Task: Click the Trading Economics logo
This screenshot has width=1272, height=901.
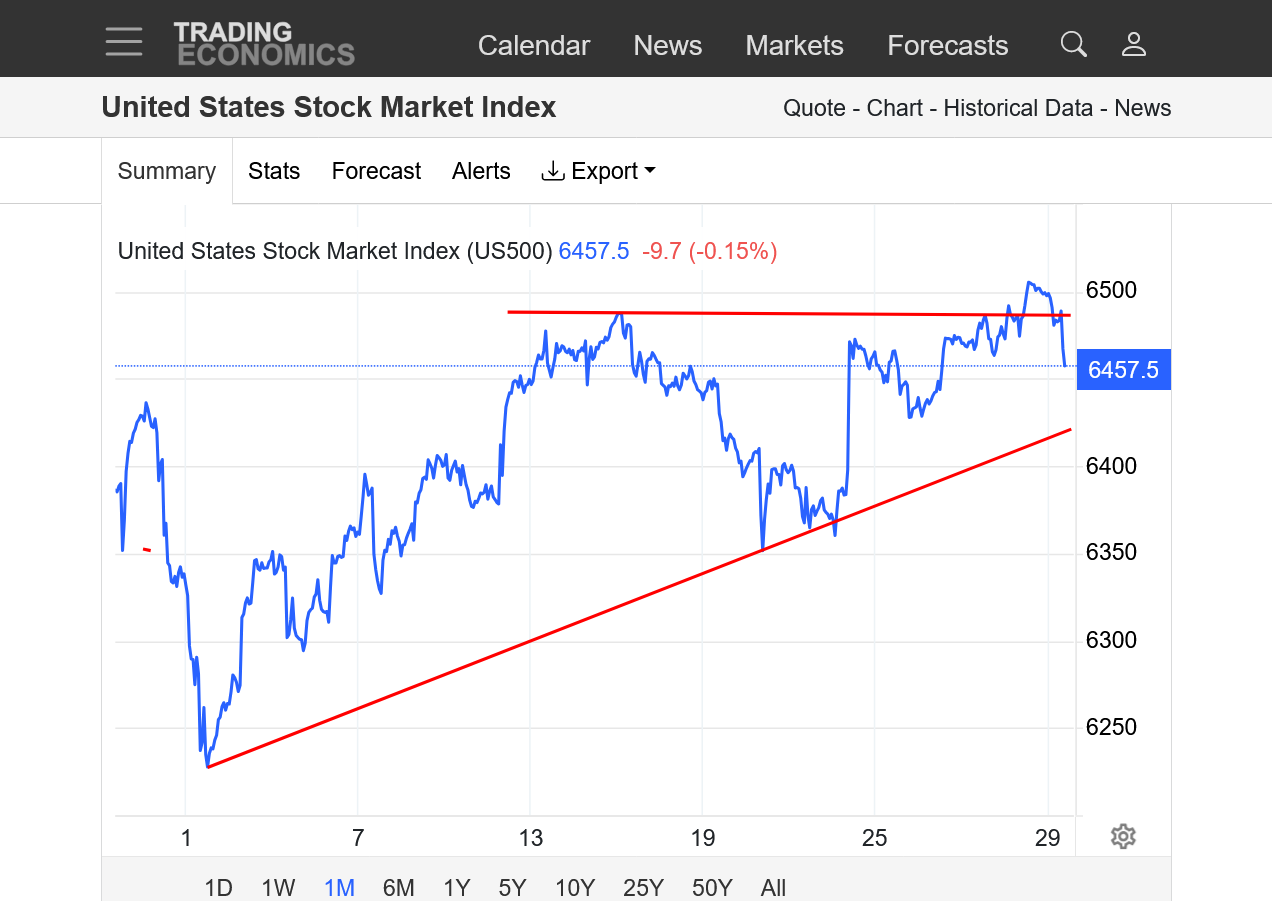Action: coord(264,44)
